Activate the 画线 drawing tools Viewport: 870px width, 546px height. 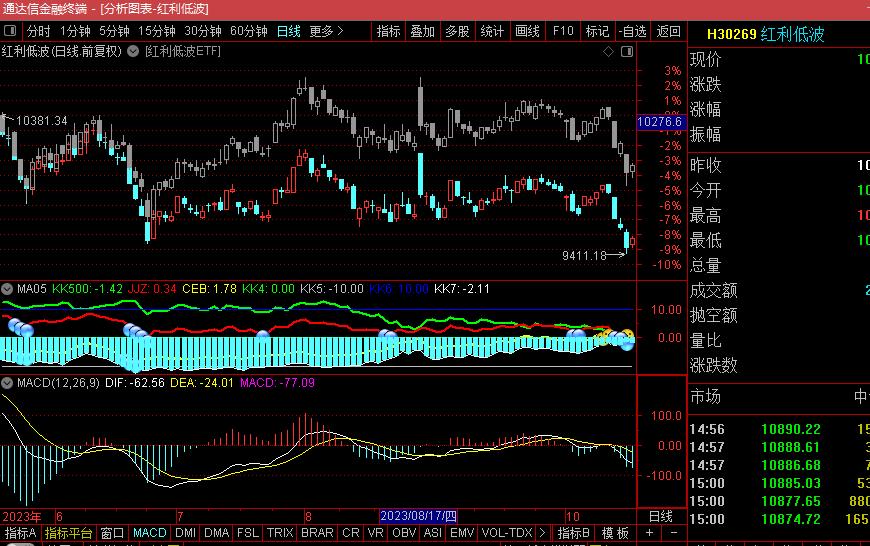(x=527, y=31)
